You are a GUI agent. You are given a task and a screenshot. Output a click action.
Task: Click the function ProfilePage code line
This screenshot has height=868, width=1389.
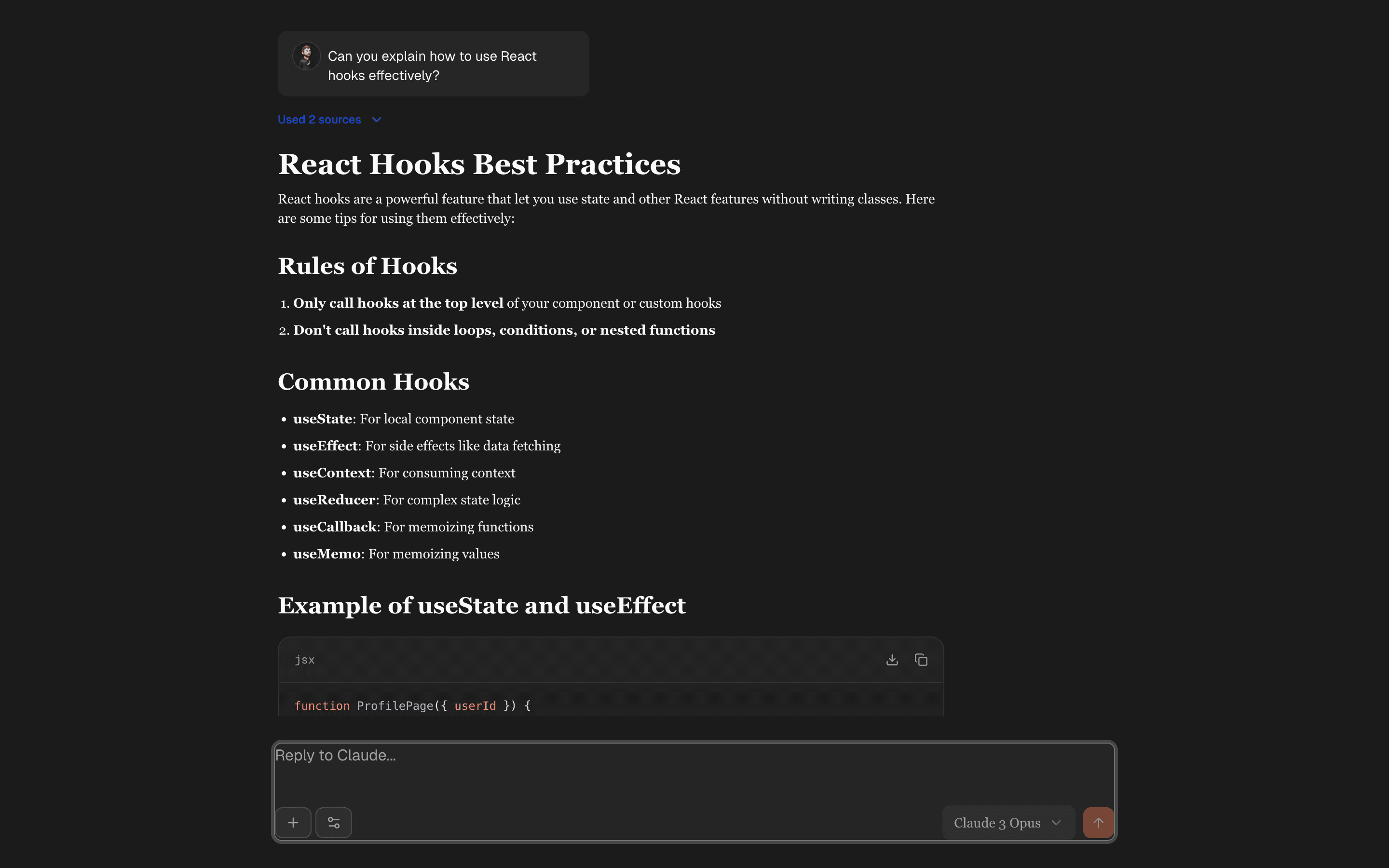pyautogui.click(x=412, y=705)
